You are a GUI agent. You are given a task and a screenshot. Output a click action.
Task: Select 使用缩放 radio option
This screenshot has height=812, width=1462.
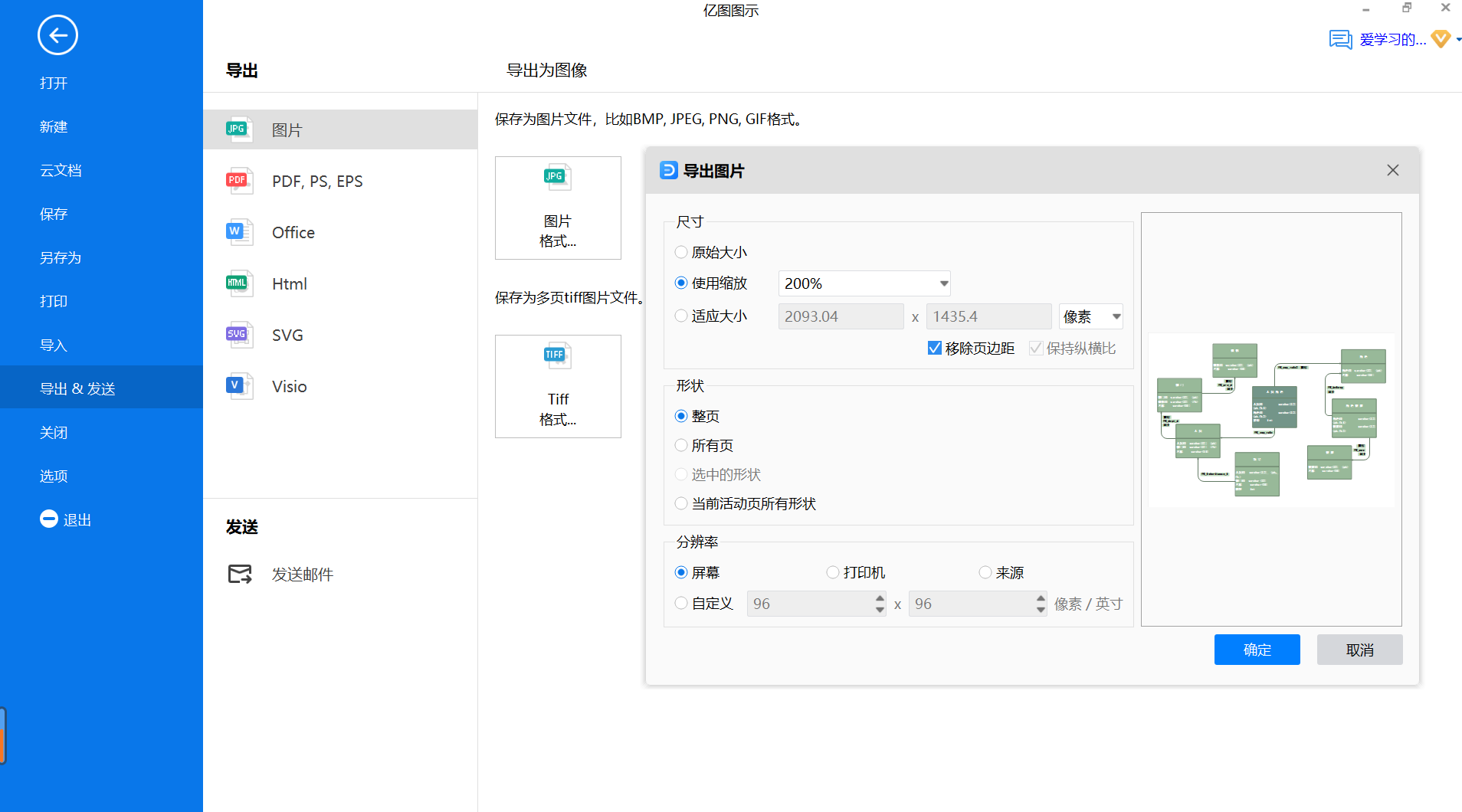pyautogui.click(x=680, y=283)
